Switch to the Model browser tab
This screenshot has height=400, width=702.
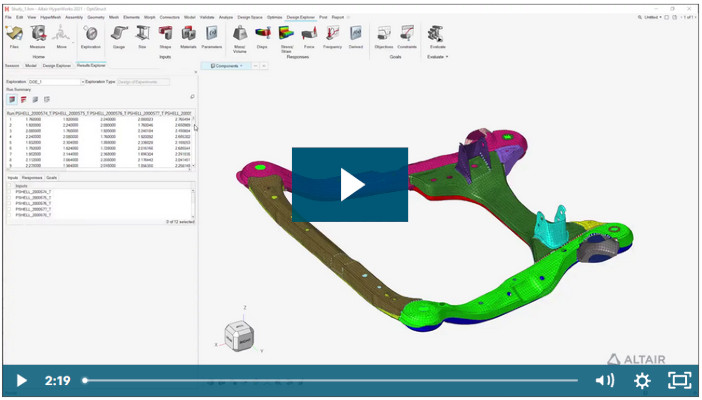pos(30,65)
